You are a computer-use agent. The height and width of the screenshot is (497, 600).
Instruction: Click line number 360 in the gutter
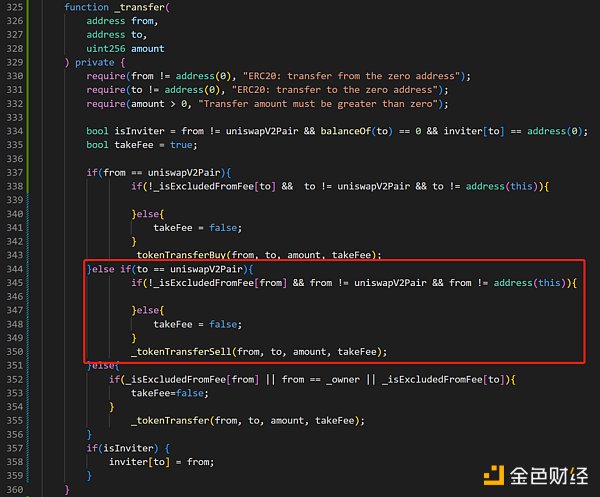click(x=15, y=489)
